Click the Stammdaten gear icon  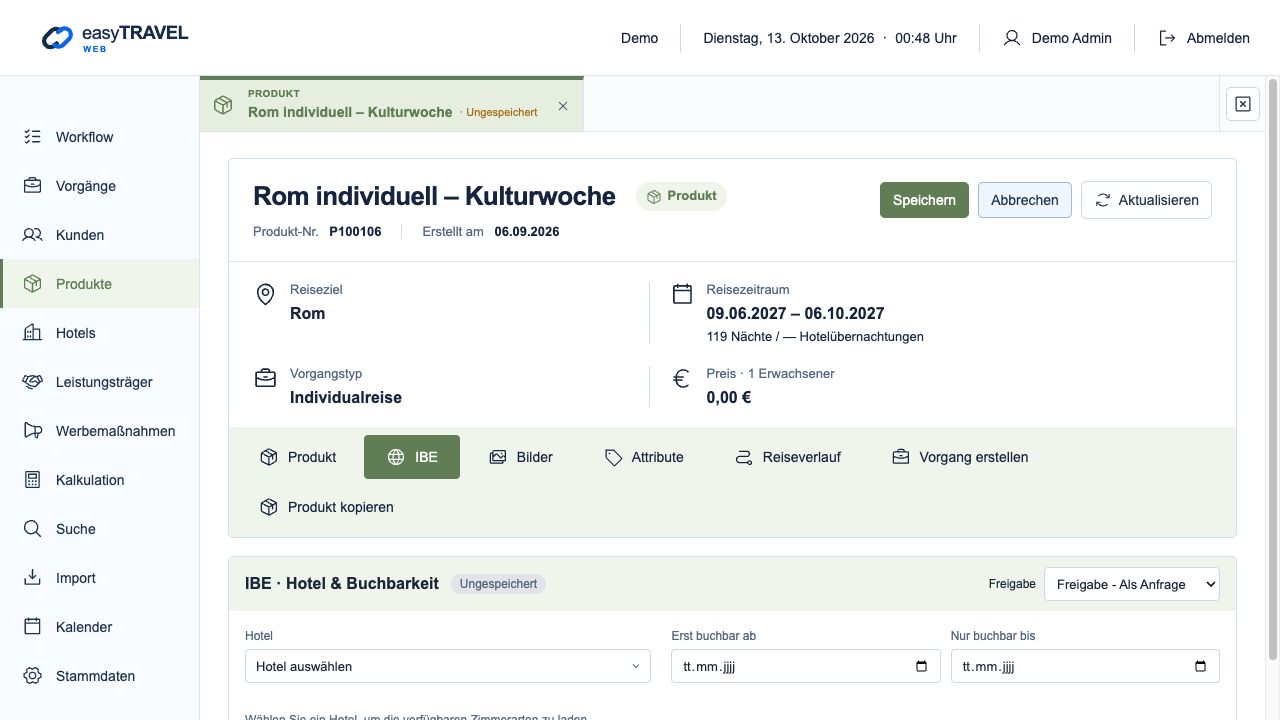(x=33, y=676)
